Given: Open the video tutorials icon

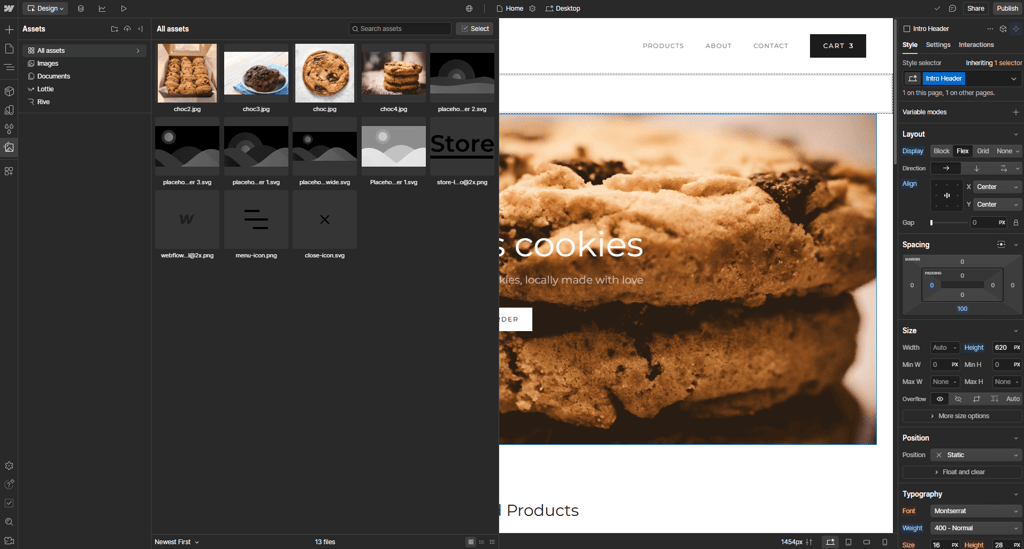Looking at the screenshot, I should coord(9,541).
